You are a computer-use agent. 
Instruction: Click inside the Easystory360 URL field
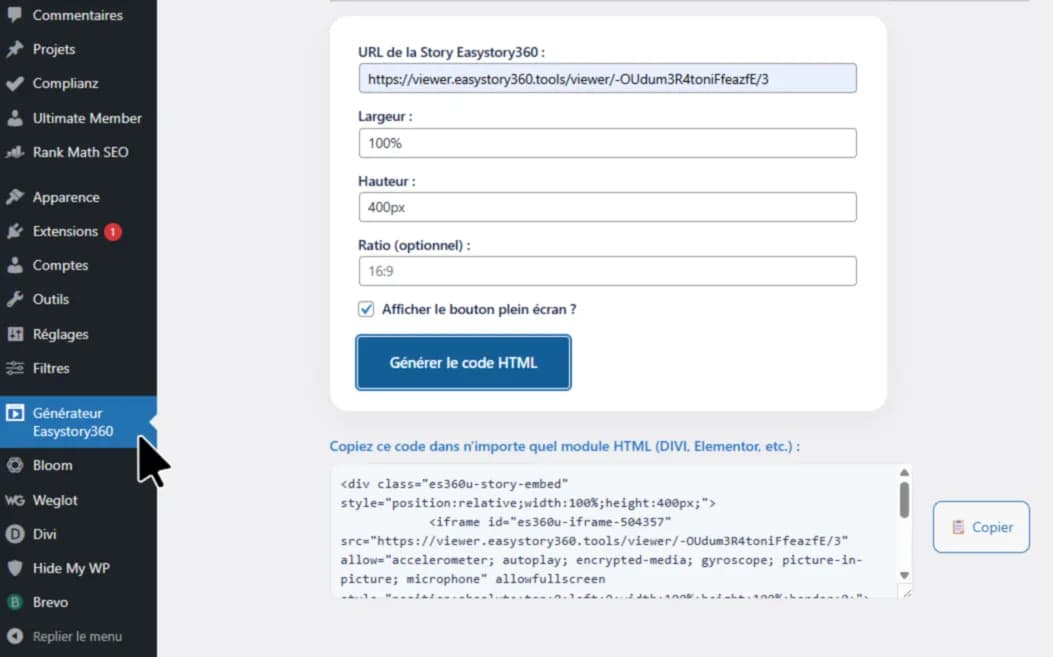pos(608,77)
